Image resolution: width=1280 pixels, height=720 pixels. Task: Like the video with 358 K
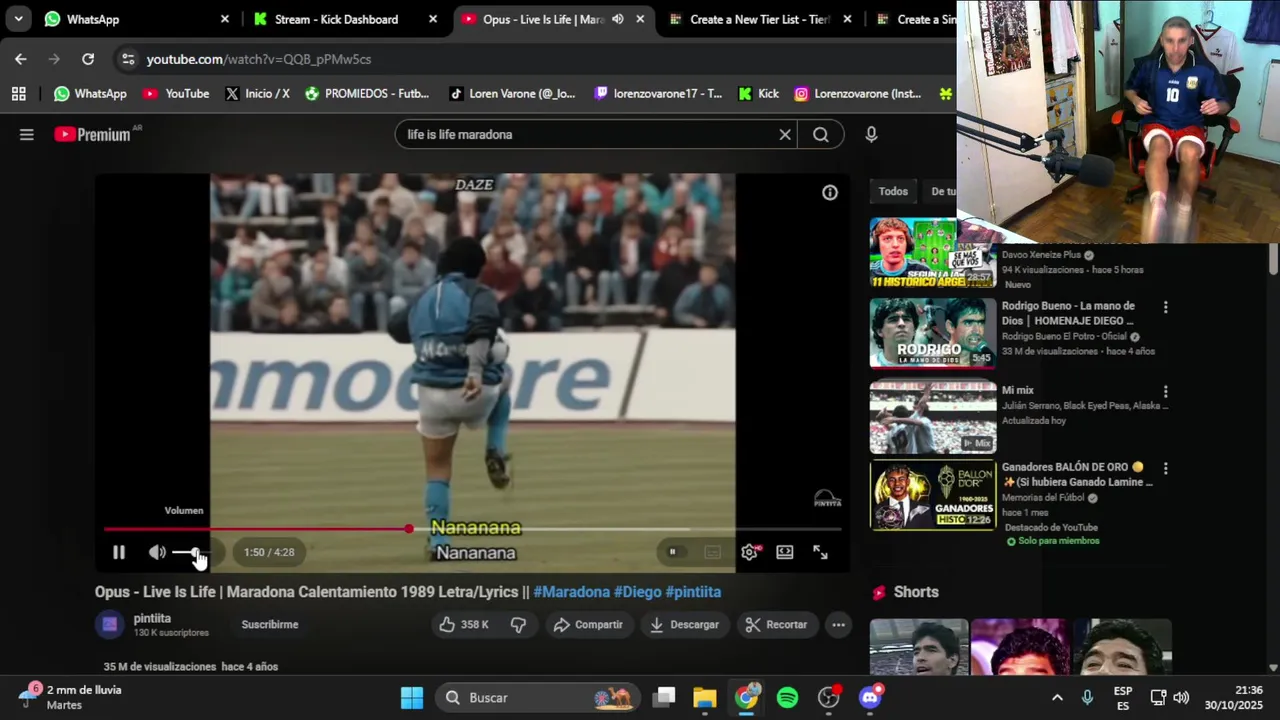464,624
